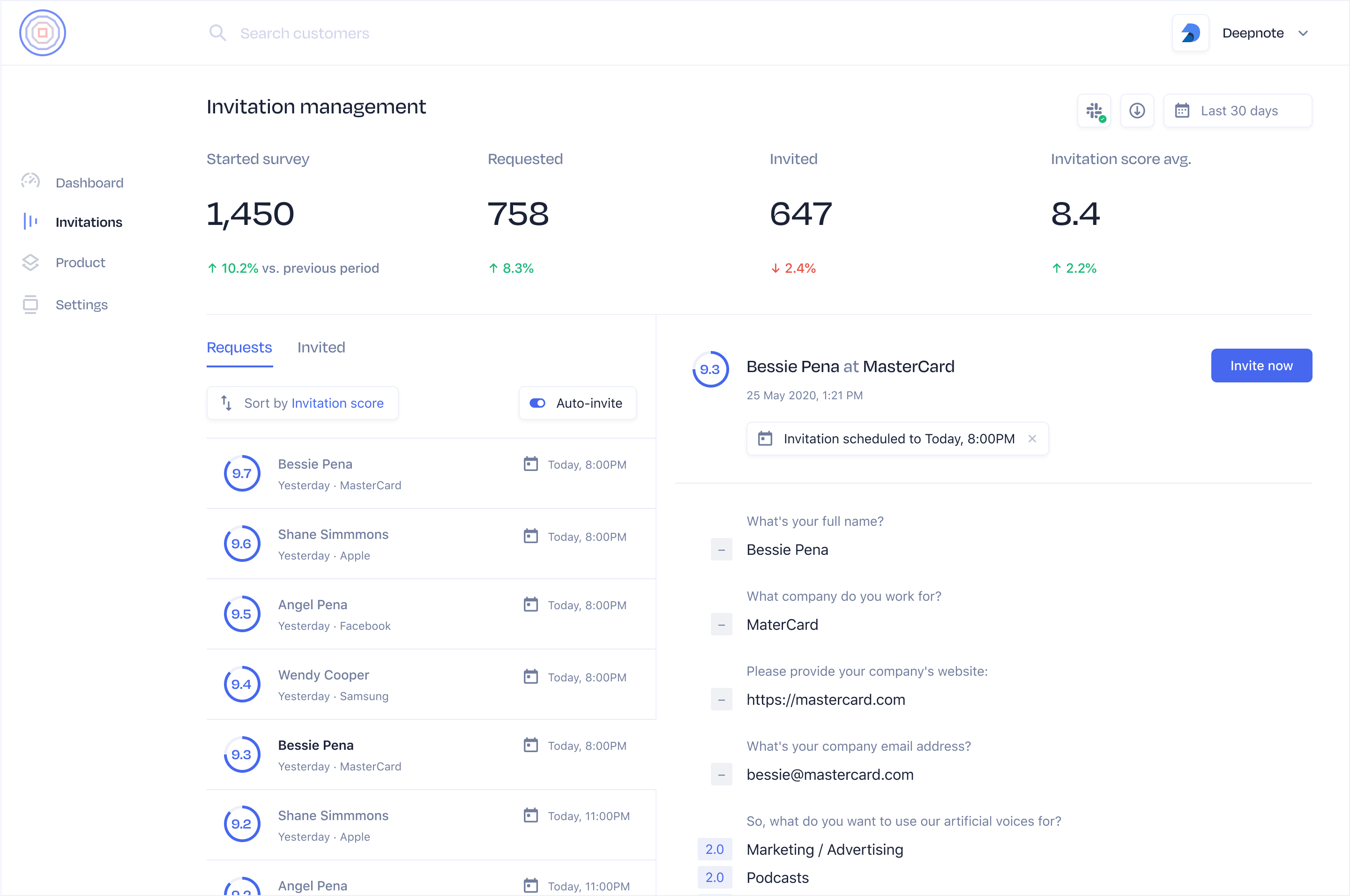Click the Deepnote workspace avatar icon
Image resolution: width=1350 pixels, height=896 pixels.
pos(1190,33)
